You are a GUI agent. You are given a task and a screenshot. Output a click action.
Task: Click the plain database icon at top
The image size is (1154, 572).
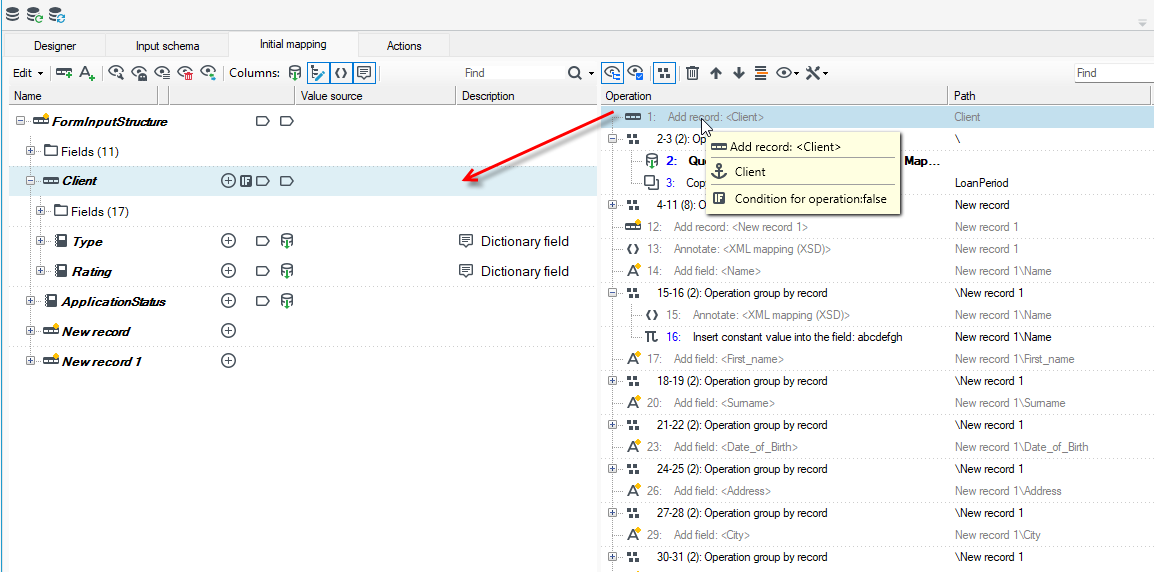13,13
